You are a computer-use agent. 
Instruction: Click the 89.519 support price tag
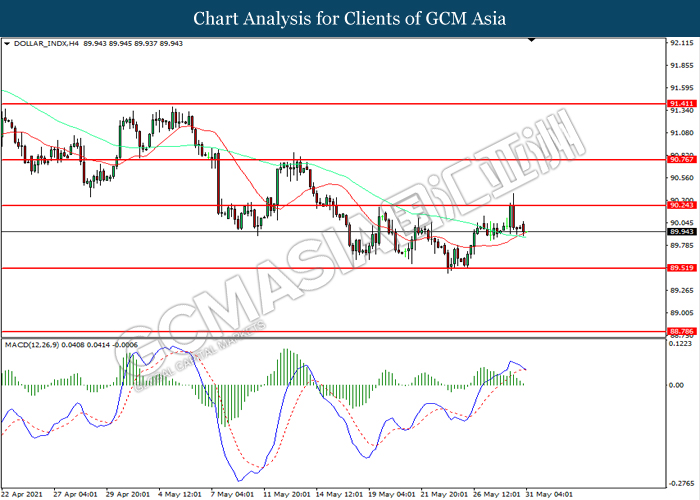pyautogui.click(x=682, y=268)
